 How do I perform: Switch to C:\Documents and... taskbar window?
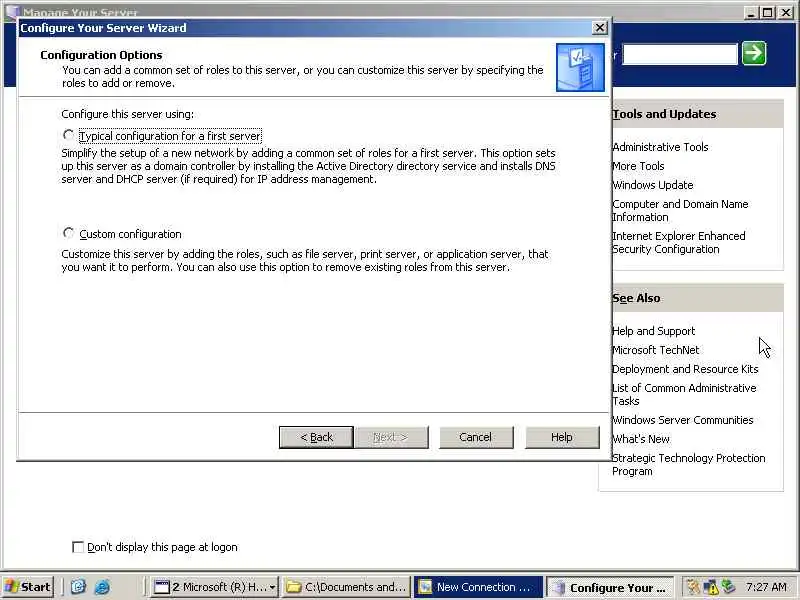point(347,587)
